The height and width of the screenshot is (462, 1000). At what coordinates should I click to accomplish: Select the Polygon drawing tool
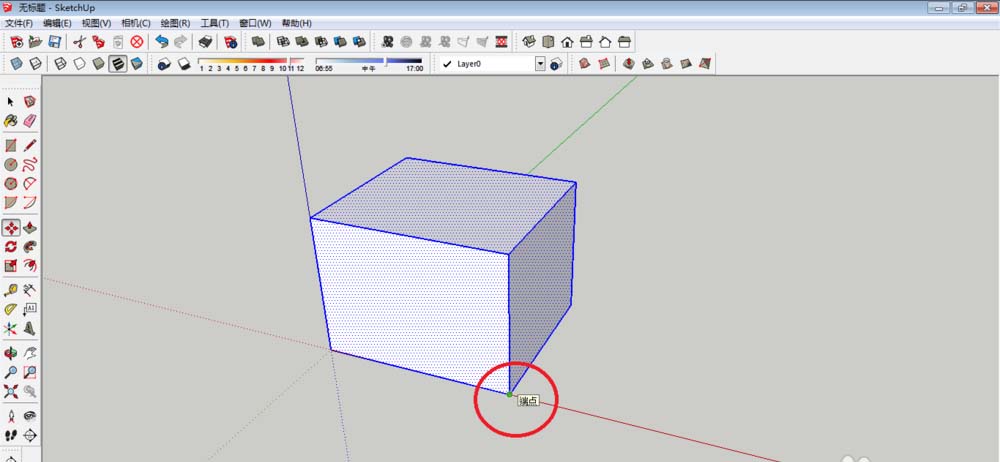(11, 184)
